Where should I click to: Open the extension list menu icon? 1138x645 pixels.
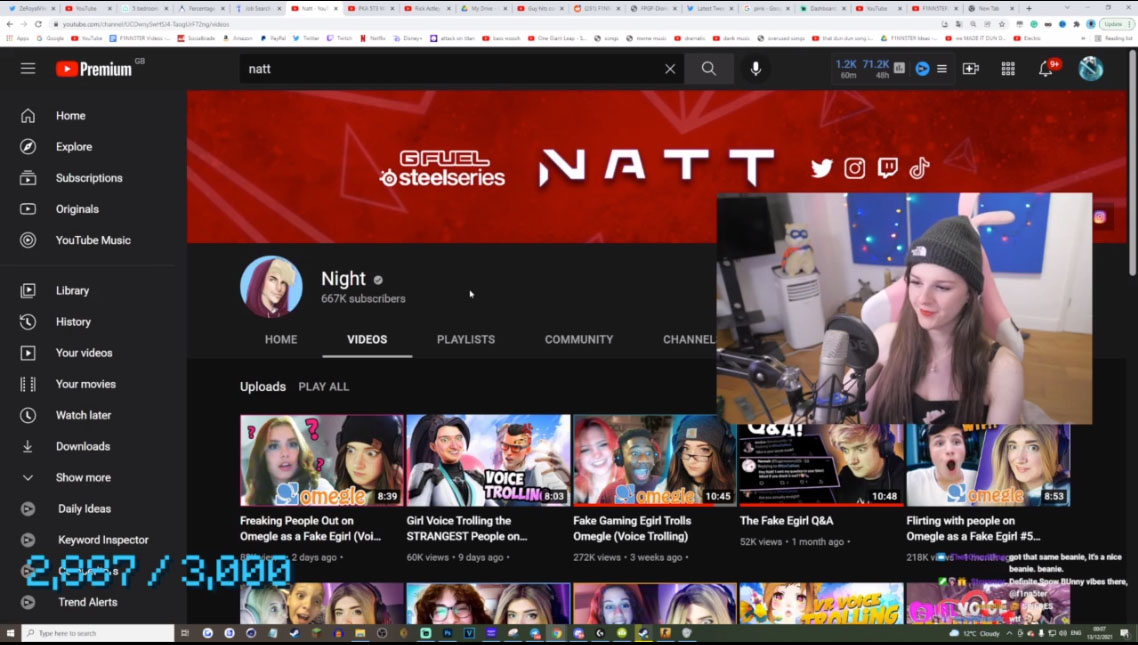[x=941, y=69]
